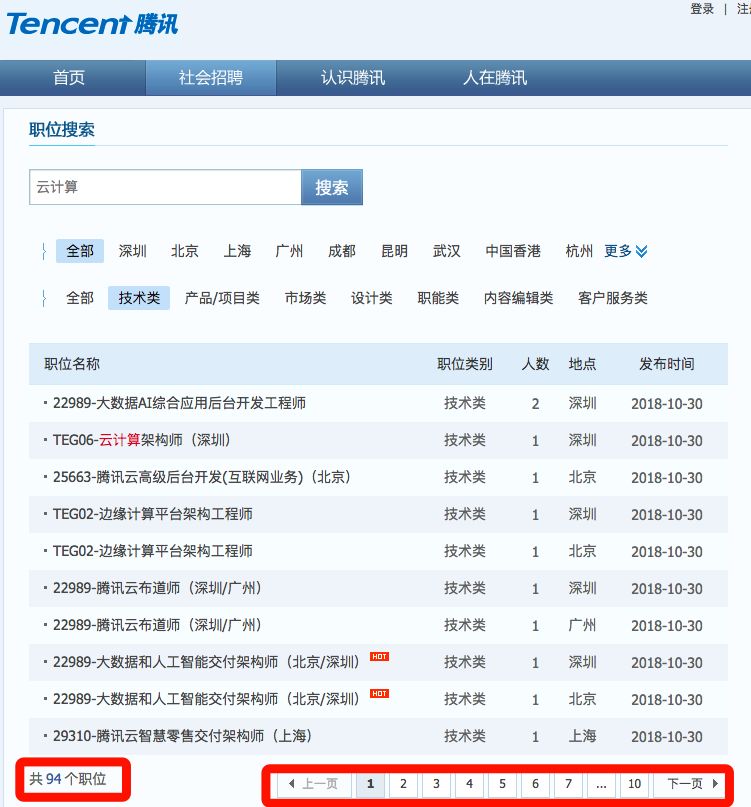Screen dimensions: 751x807
Task: Filter by city 北京
Action: click(x=185, y=251)
